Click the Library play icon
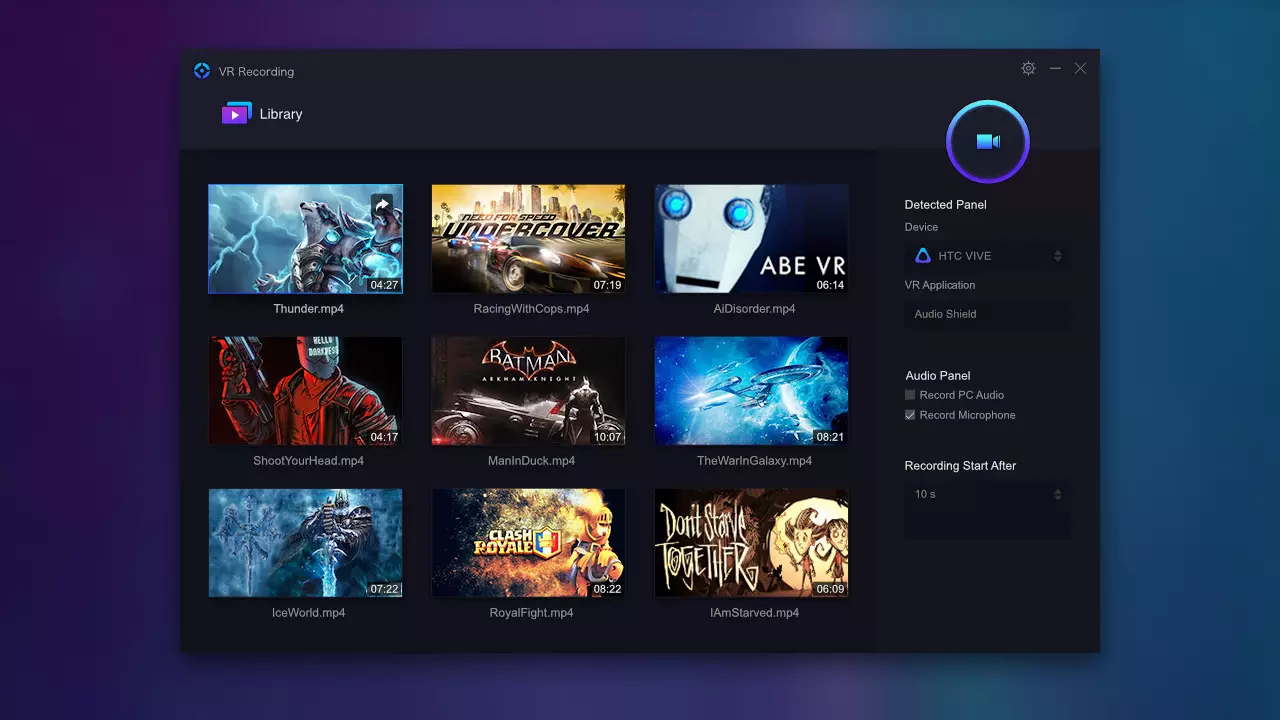The height and width of the screenshot is (720, 1280). pyautogui.click(x=236, y=114)
